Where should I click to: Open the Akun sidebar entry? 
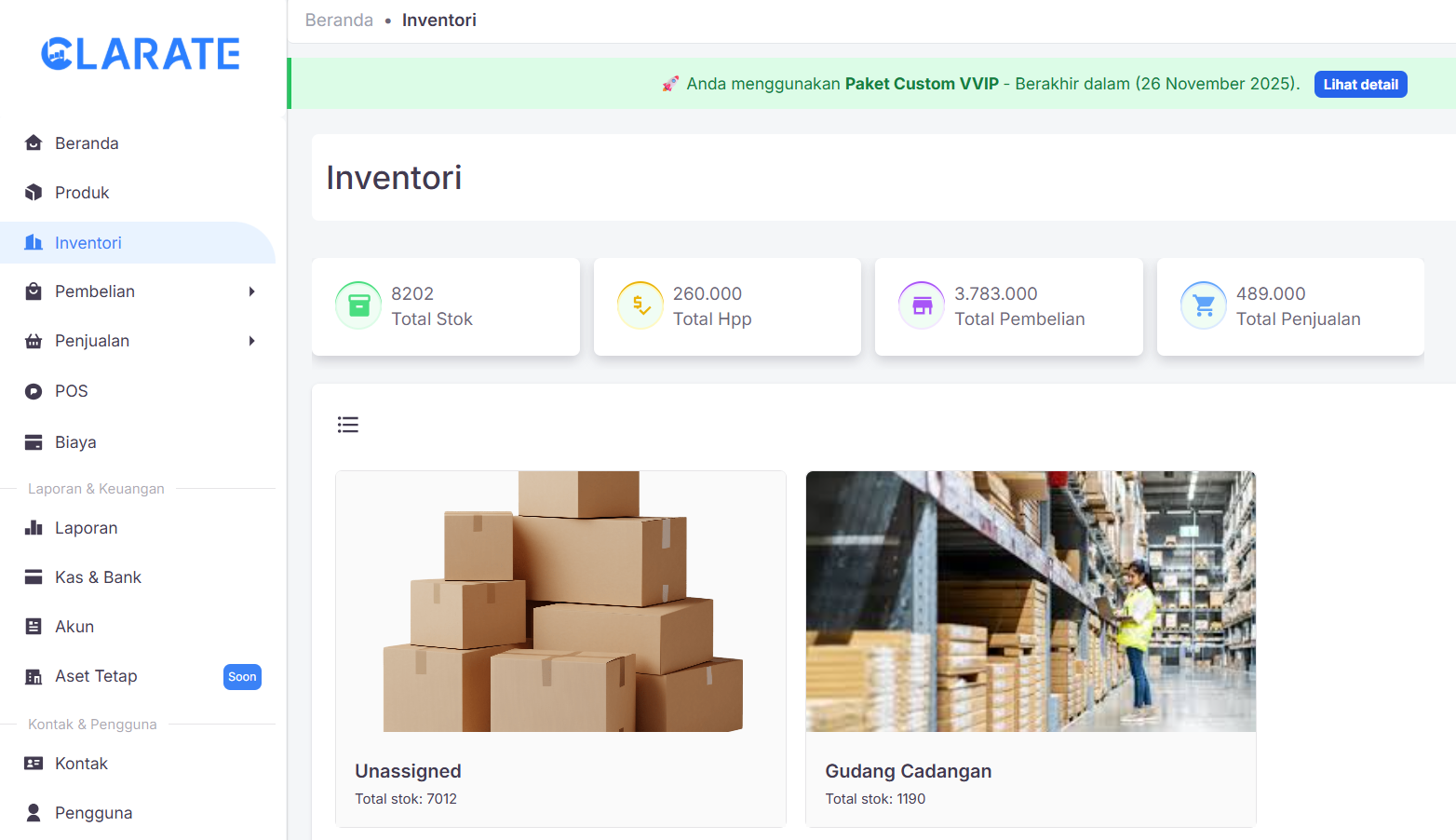pyautogui.click(x=74, y=627)
